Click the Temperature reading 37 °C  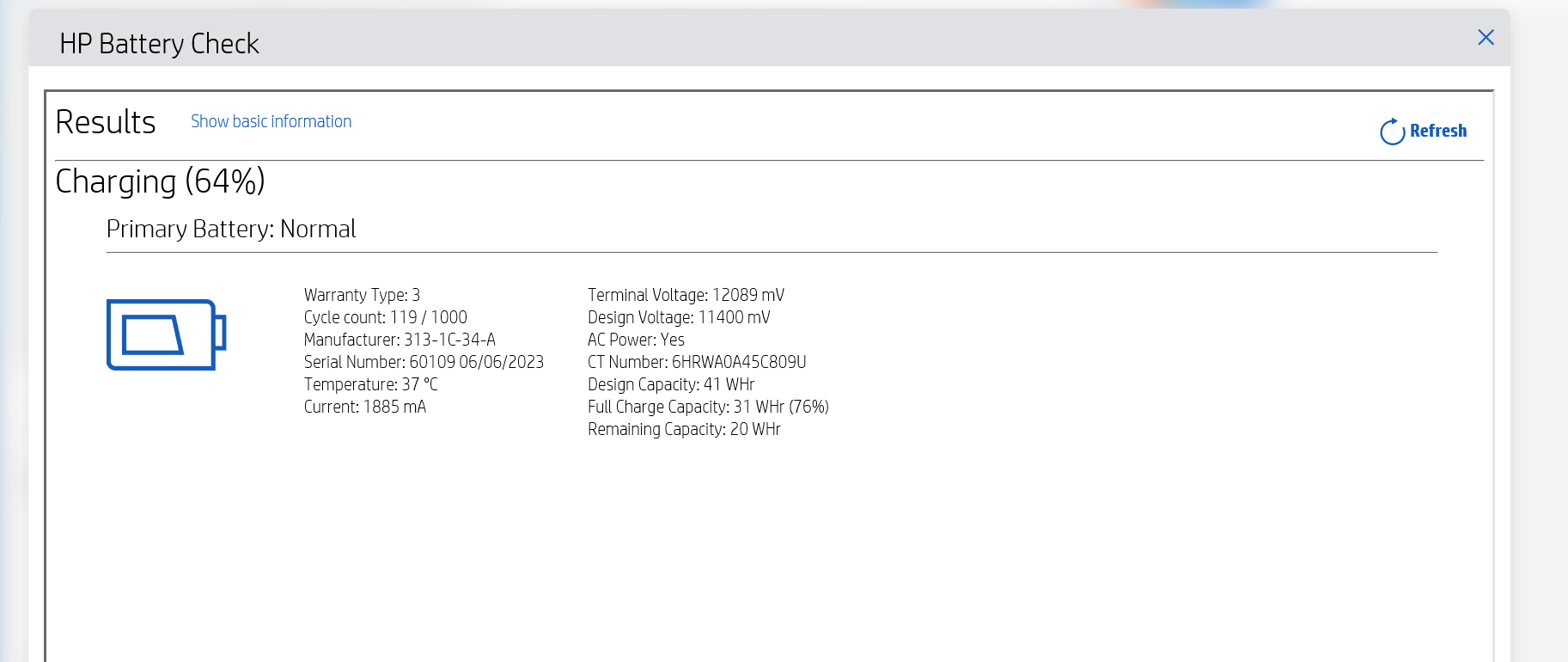tap(370, 384)
